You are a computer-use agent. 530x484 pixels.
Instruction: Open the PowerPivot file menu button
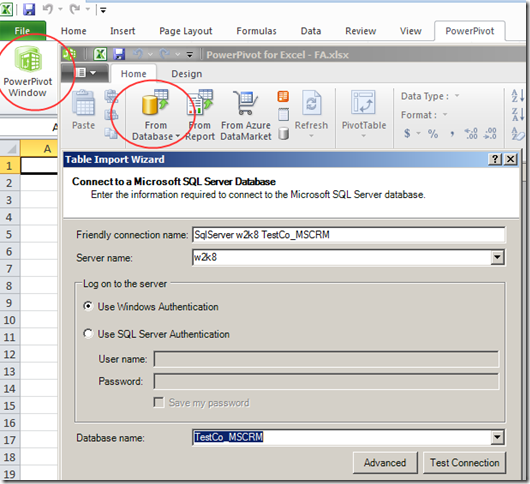click(x=85, y=72)
